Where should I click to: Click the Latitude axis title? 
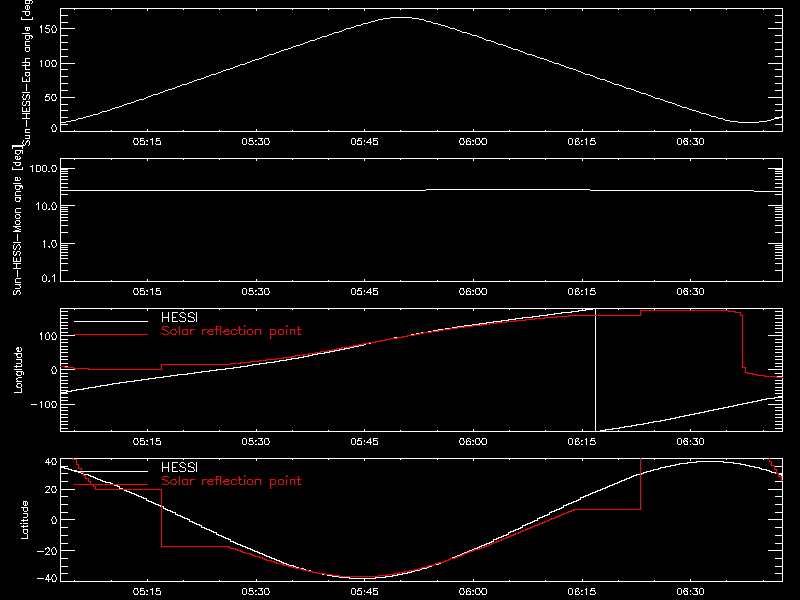tap(24, 520)
